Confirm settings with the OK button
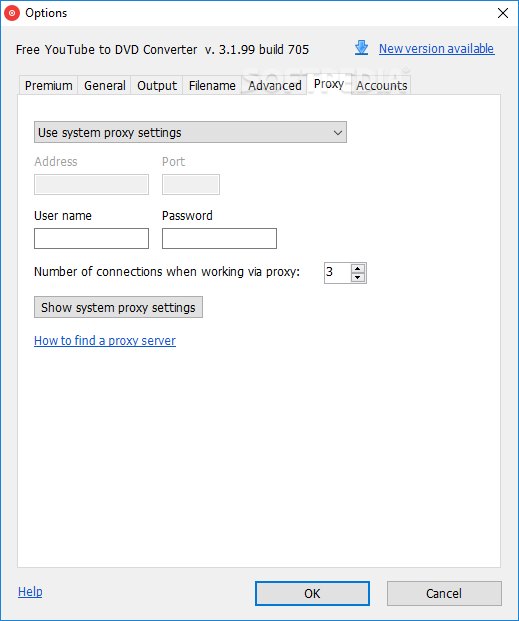Viewport: 519px width, 621px height. [x=312, y=593]
